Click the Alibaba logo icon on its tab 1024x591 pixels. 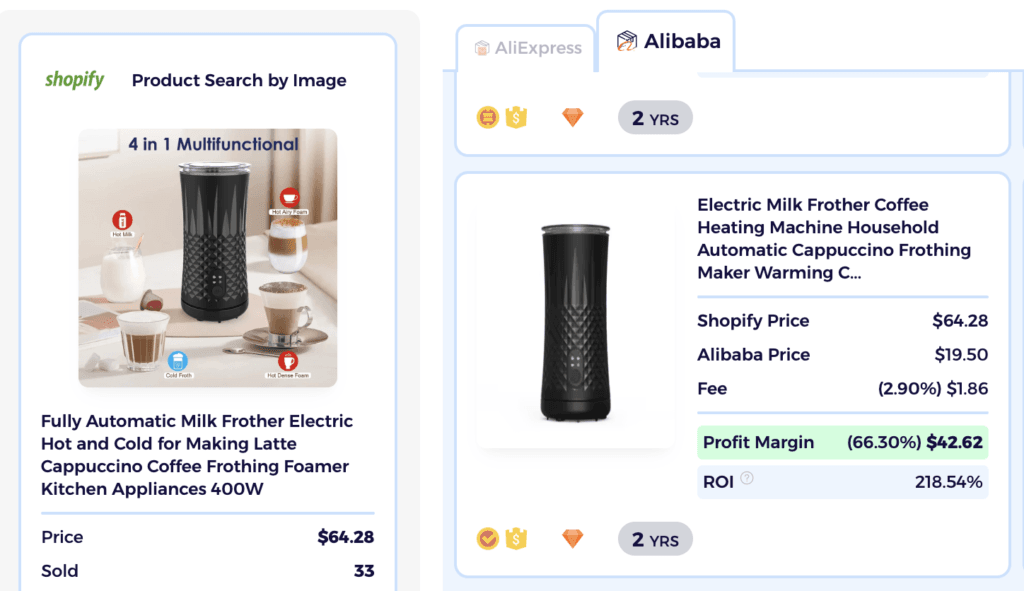(x=628, y=41)
